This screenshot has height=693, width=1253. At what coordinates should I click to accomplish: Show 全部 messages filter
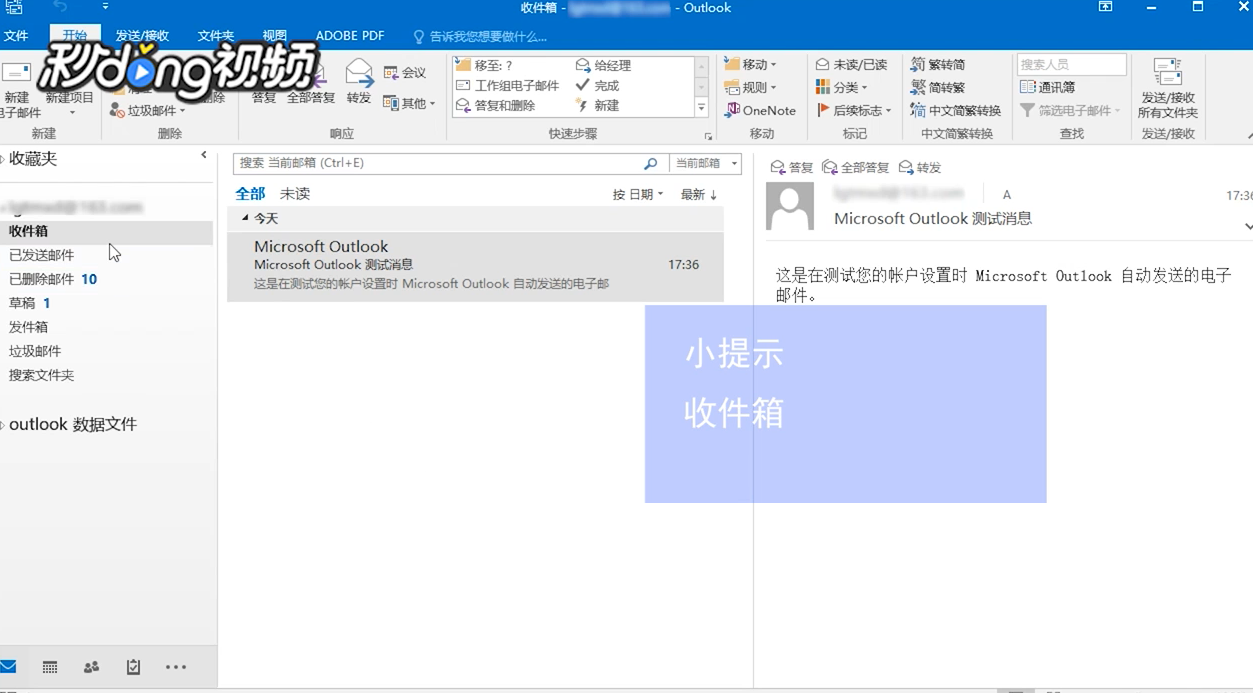250,193
